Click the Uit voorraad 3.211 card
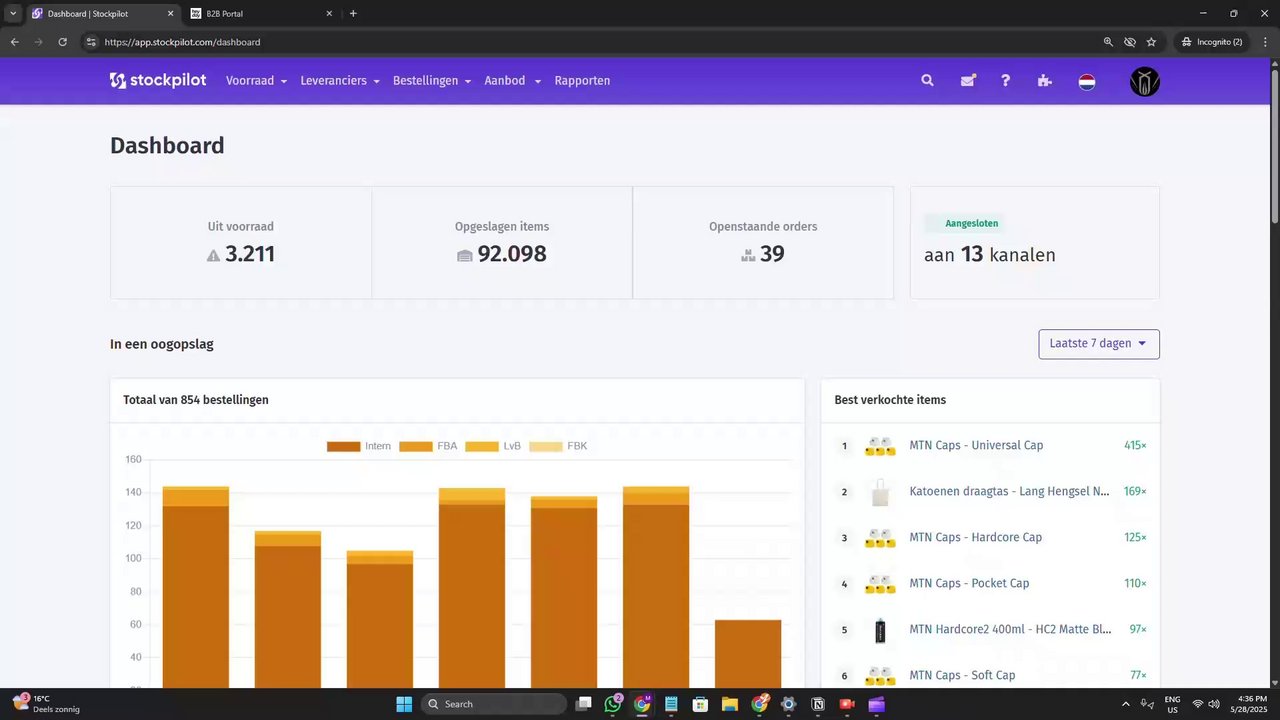 pos(241,242)
